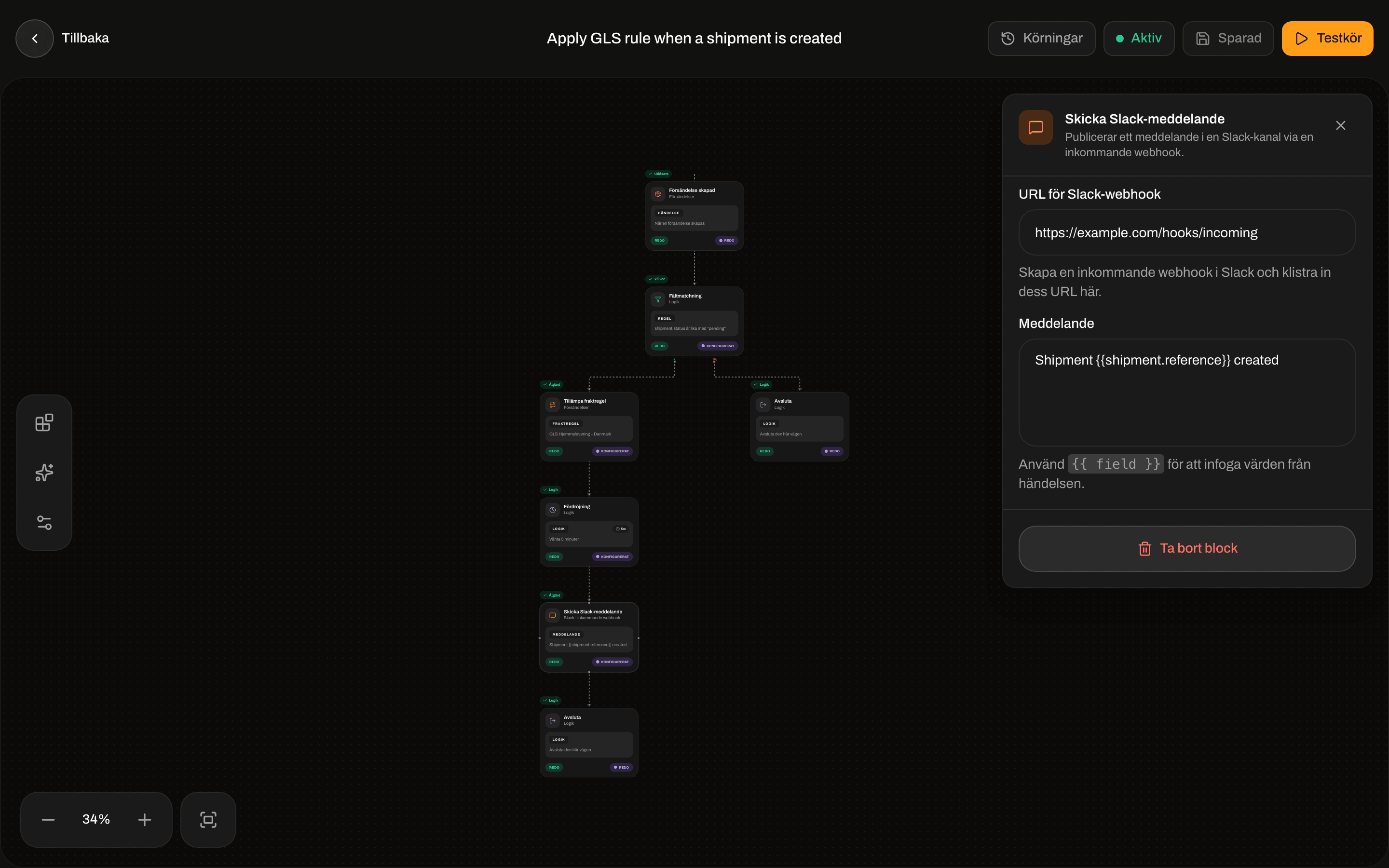Open the AI sparkle assistant tool
Image resolution: width=1389 pixels, height=868 pixels.
coord(44,473)
